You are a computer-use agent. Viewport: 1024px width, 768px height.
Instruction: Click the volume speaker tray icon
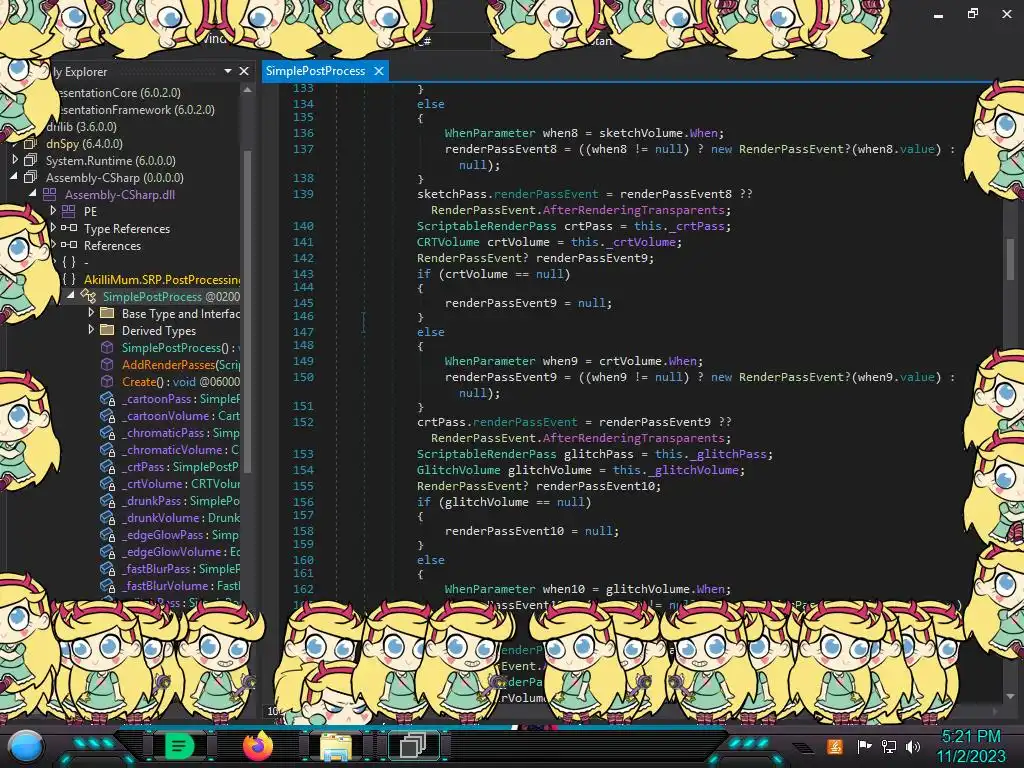pyautogui.click(x=913, y=746)
